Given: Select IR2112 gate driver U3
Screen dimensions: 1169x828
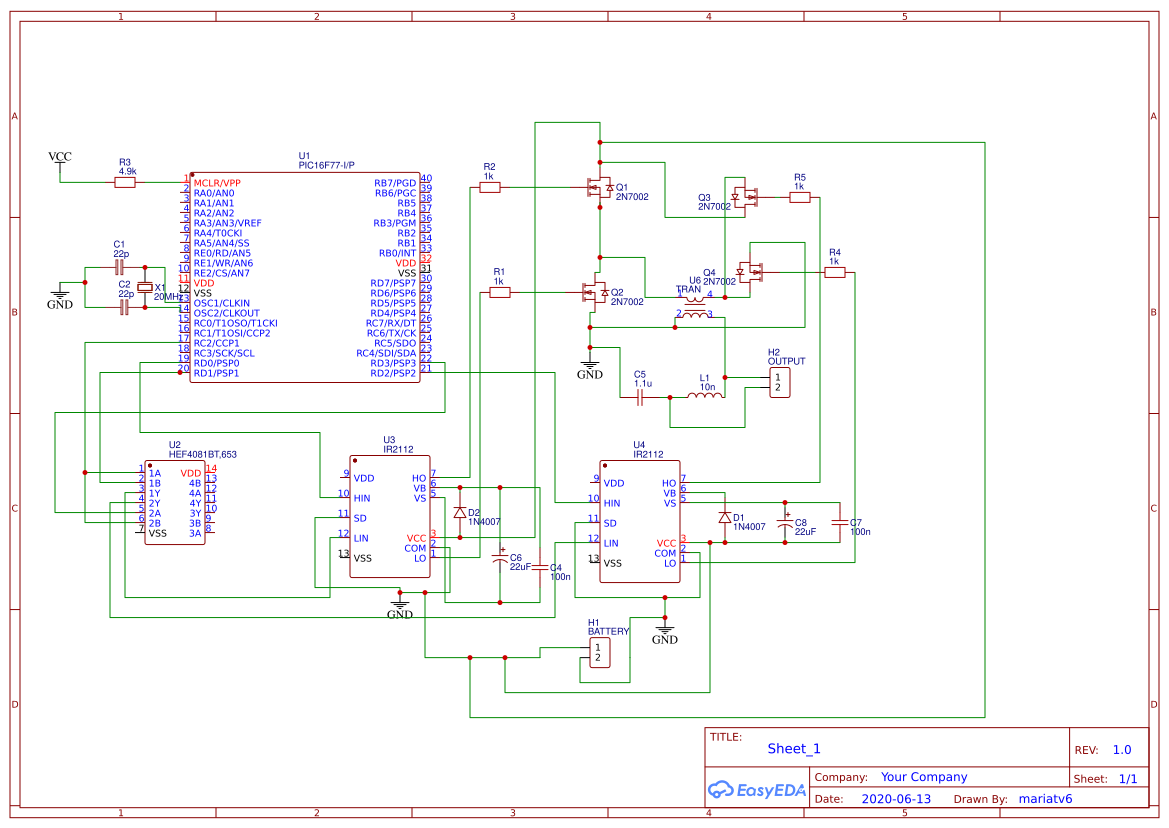Looking at the screenshot, I should pos(390,515).
